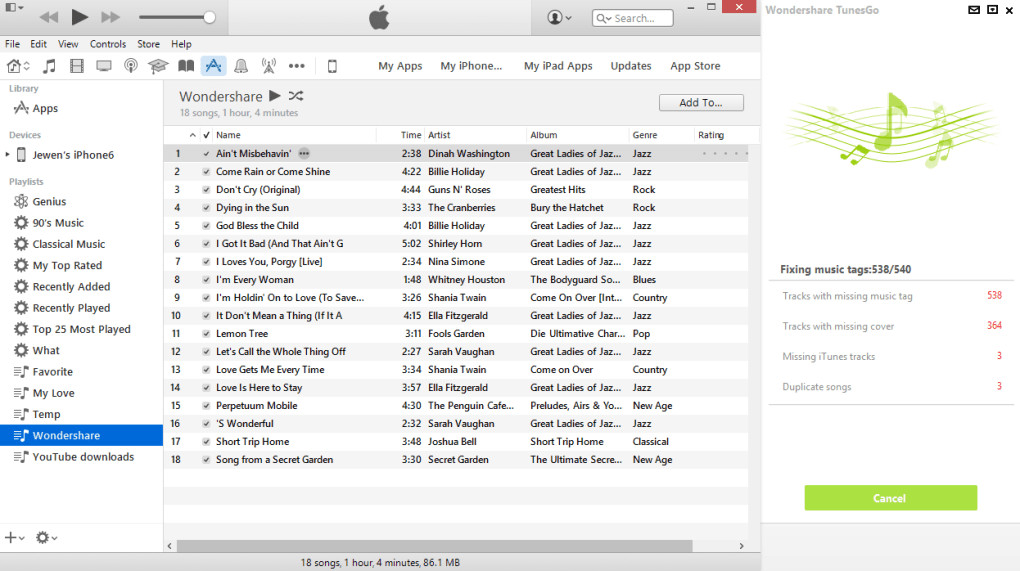This screenshot has width=1020, height=571.
Task: Switch to My iPhone tab
Action: click(x=471, y=66)
